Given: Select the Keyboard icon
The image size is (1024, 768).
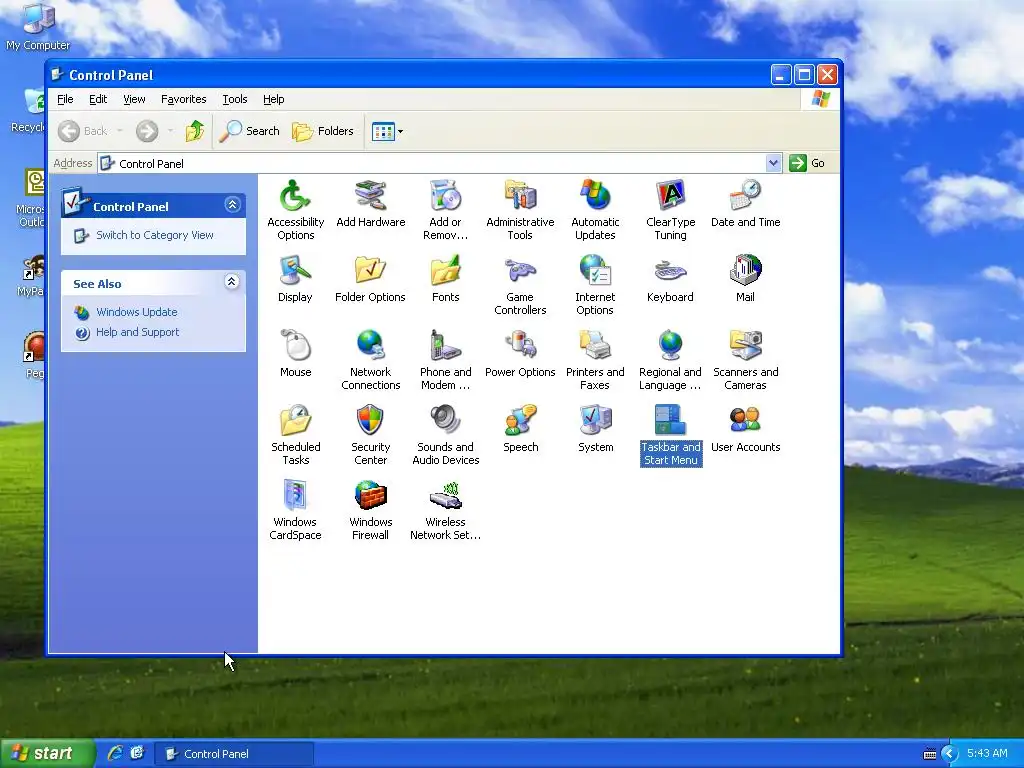Looking at the screenshot, I should (x=670, y=279).
